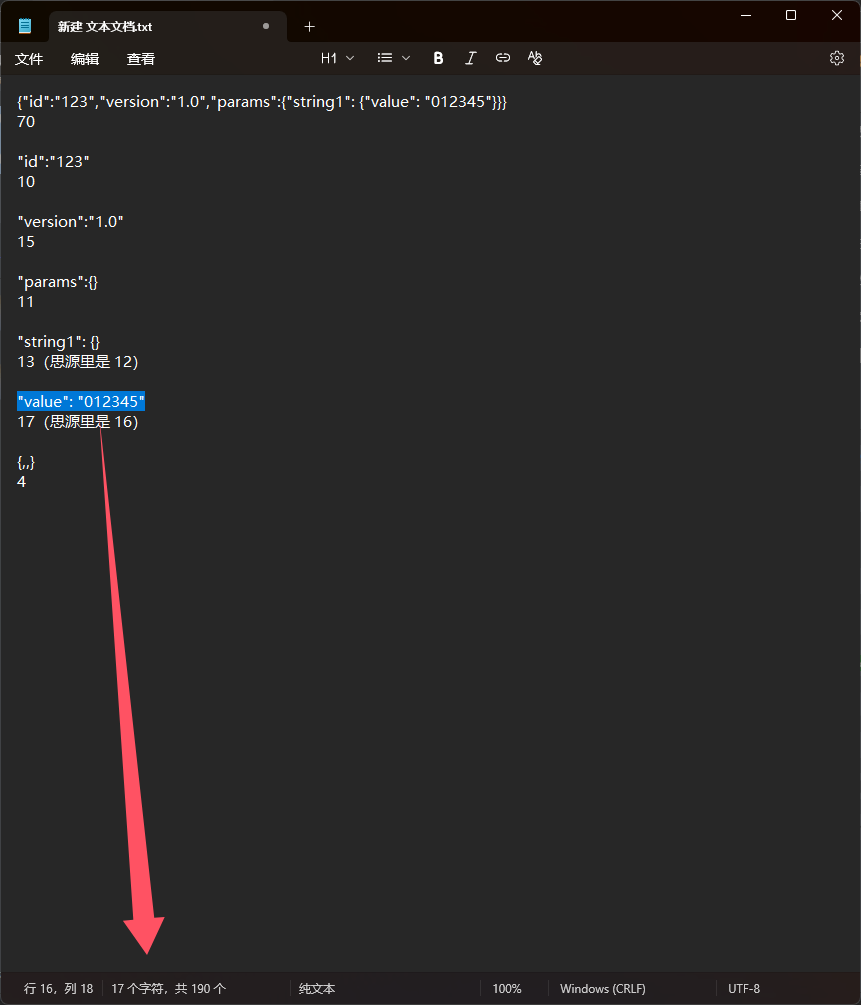Screen dimensions: 861x1005
Task: Click the highlighted "value": "012345" text
Action: point(81,401)
